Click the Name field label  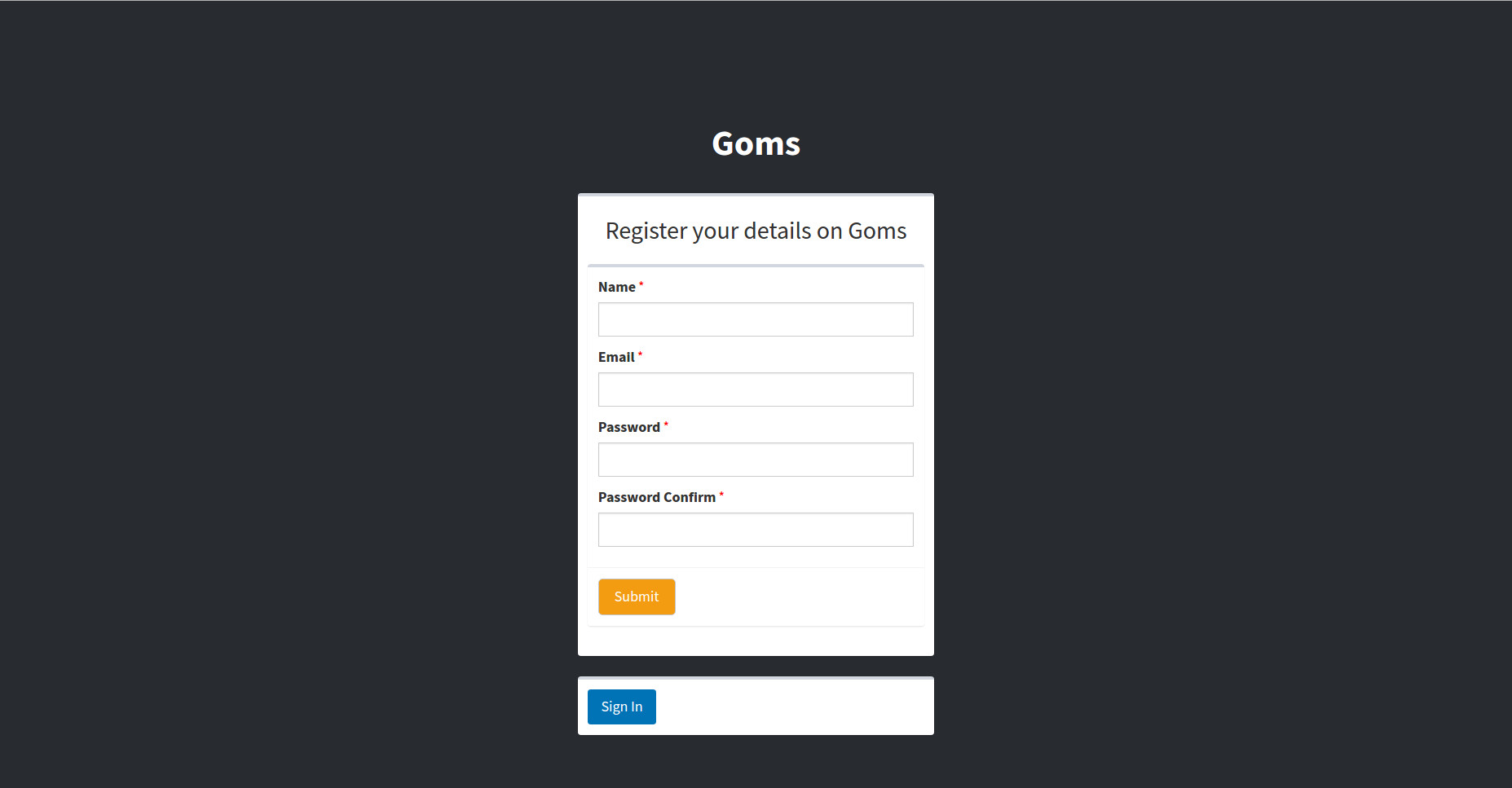(x=616, y=287)
